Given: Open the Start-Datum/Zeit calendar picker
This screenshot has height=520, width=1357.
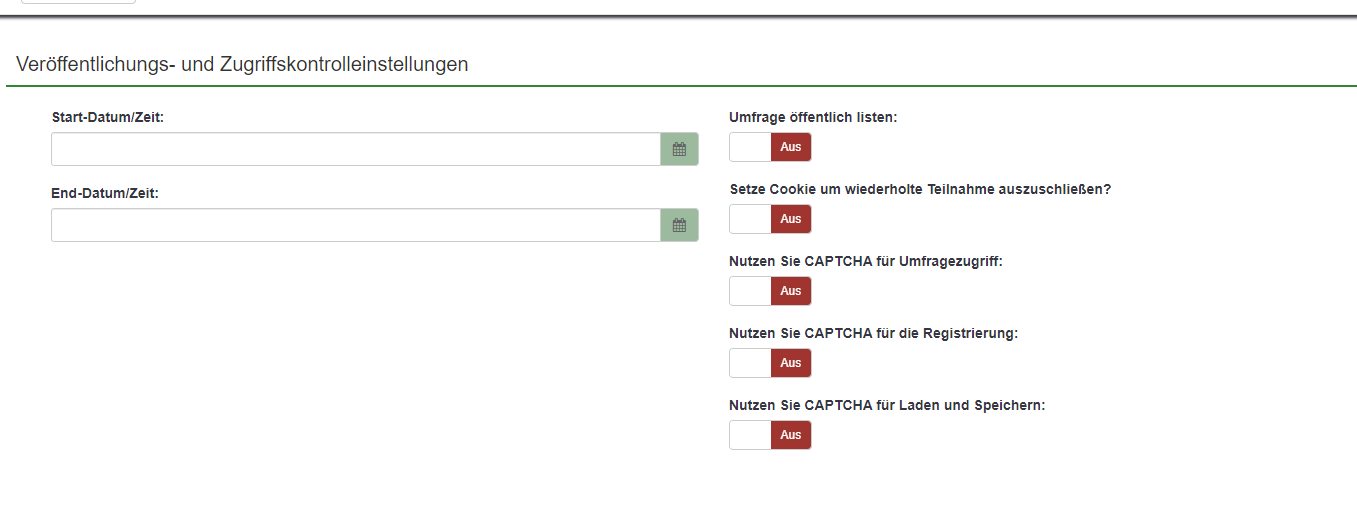Looking at the screenshot, I should click(679, 149).
